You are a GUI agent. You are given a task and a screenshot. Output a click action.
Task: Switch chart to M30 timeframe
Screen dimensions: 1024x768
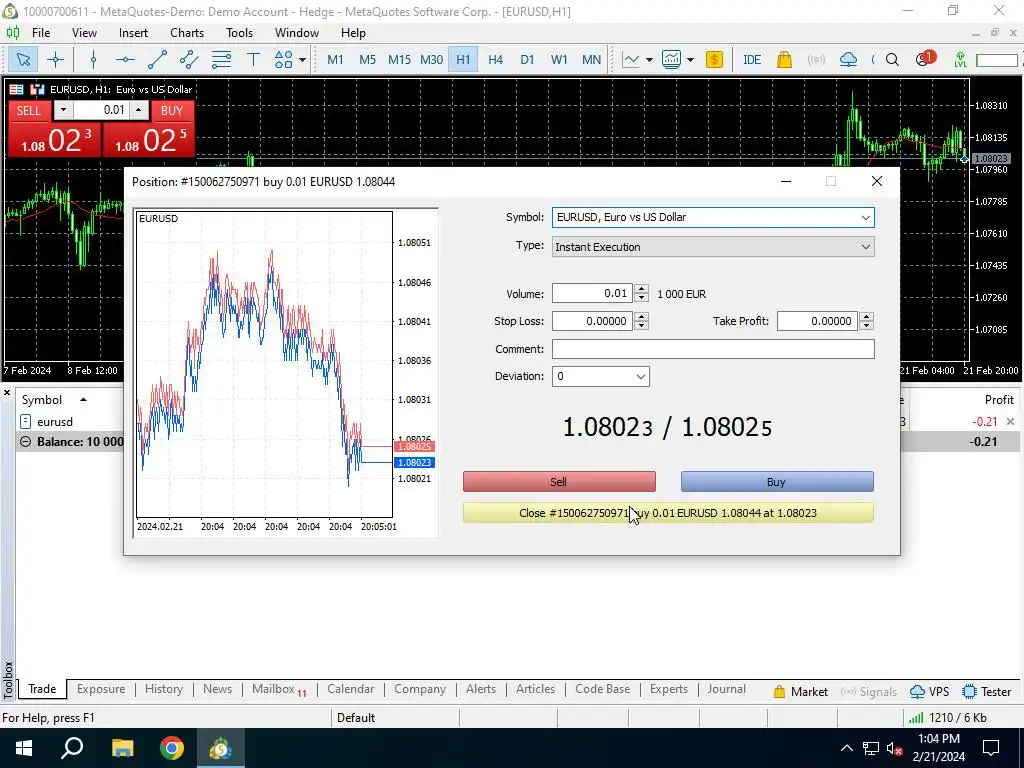click(431, 60)
